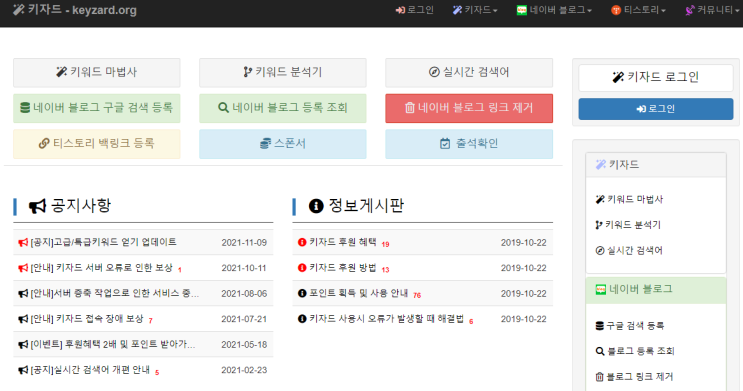Click sidebar menu item 블로그 등록 조회
The width and height of the screenshot is (743, 391).
pos(635,351)
